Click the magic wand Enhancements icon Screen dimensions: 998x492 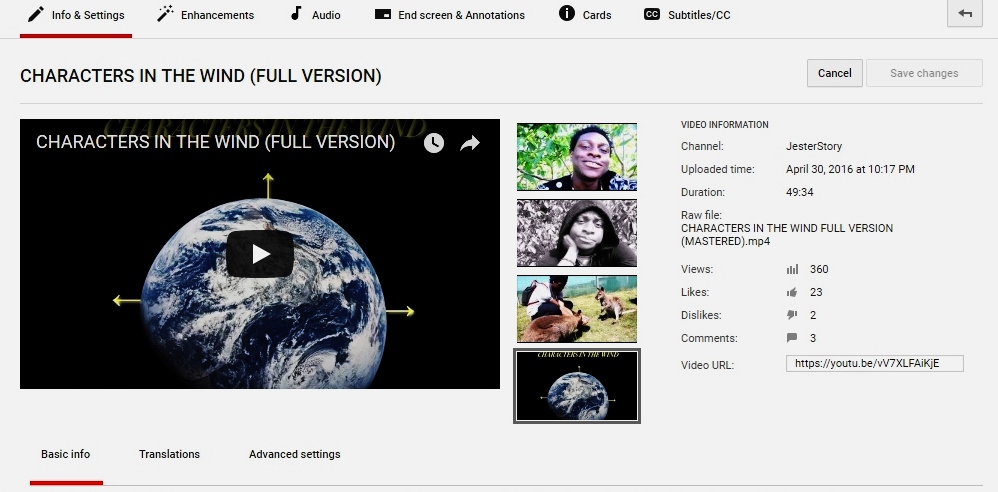[165, 14]
